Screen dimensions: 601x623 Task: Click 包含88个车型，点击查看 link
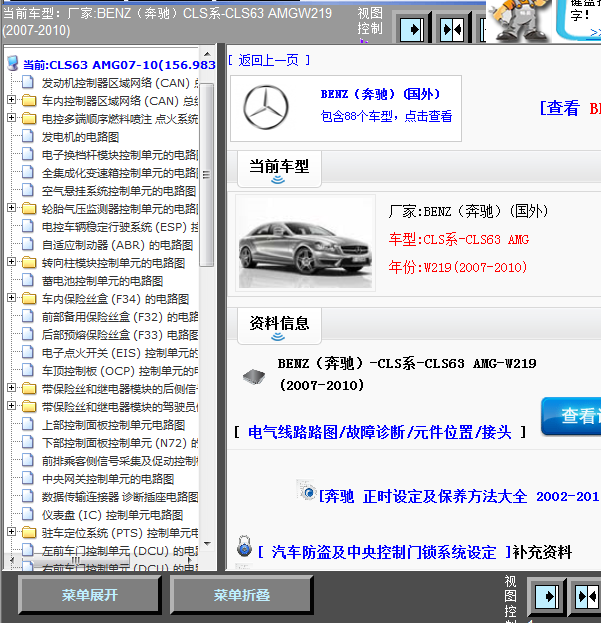click(x=386, y=116)
